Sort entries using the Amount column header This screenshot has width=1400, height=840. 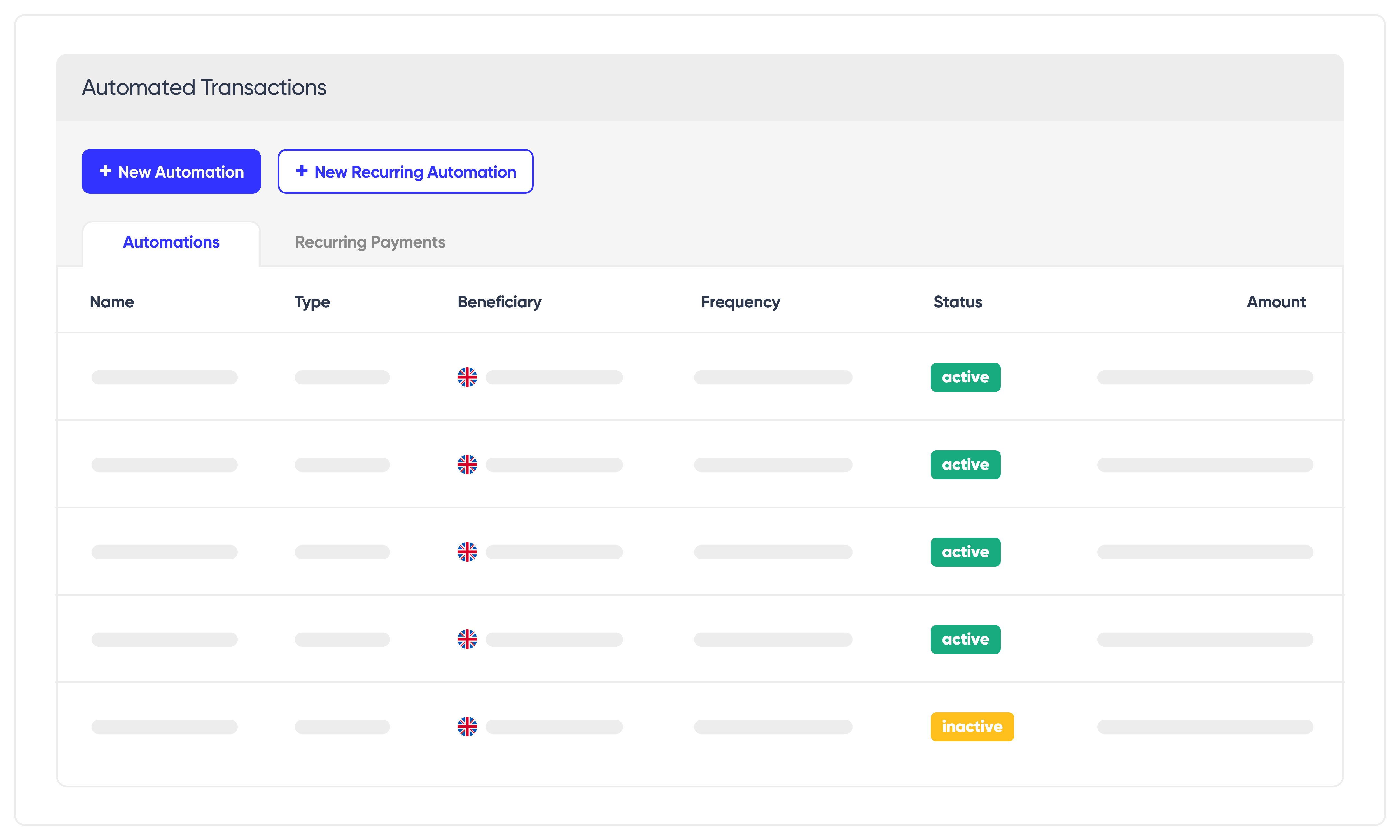point(1275,302)
